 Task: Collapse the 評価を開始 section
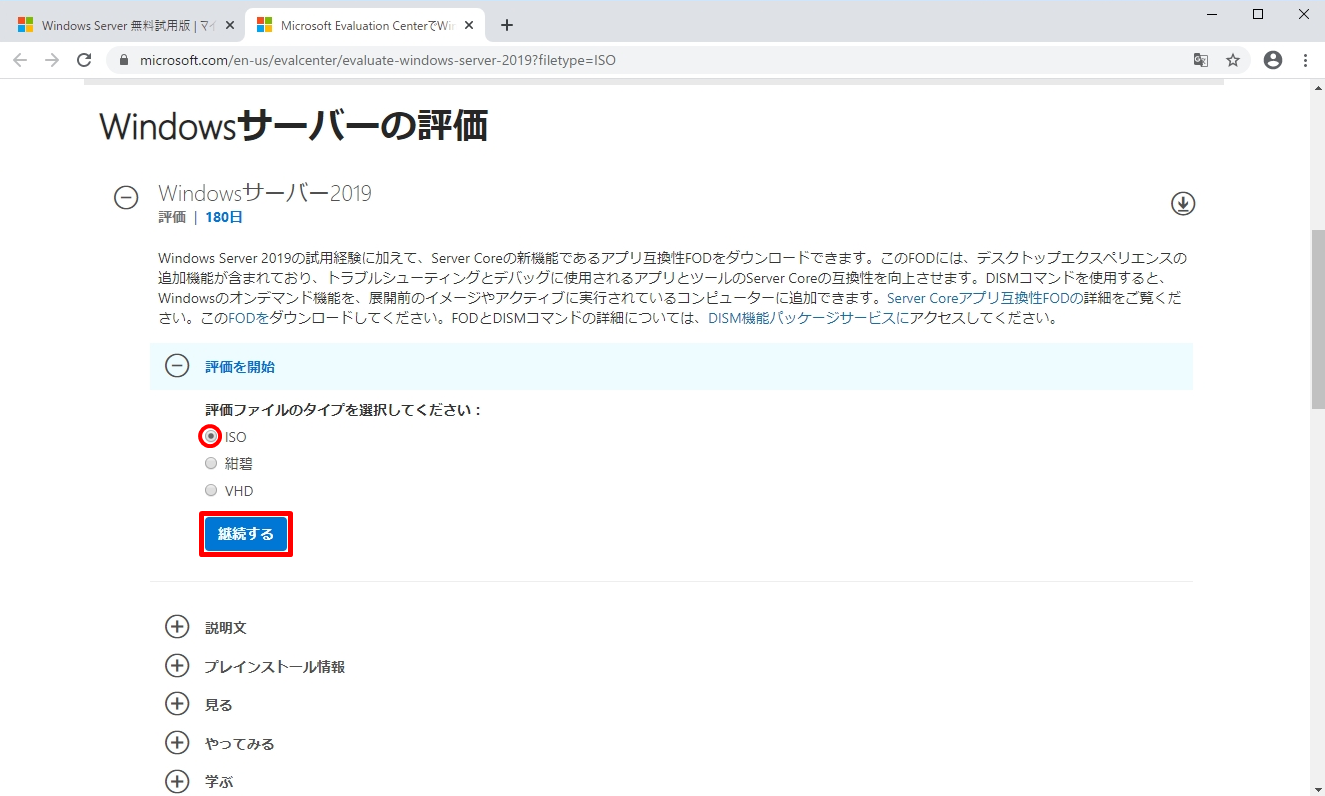[177, 366]
